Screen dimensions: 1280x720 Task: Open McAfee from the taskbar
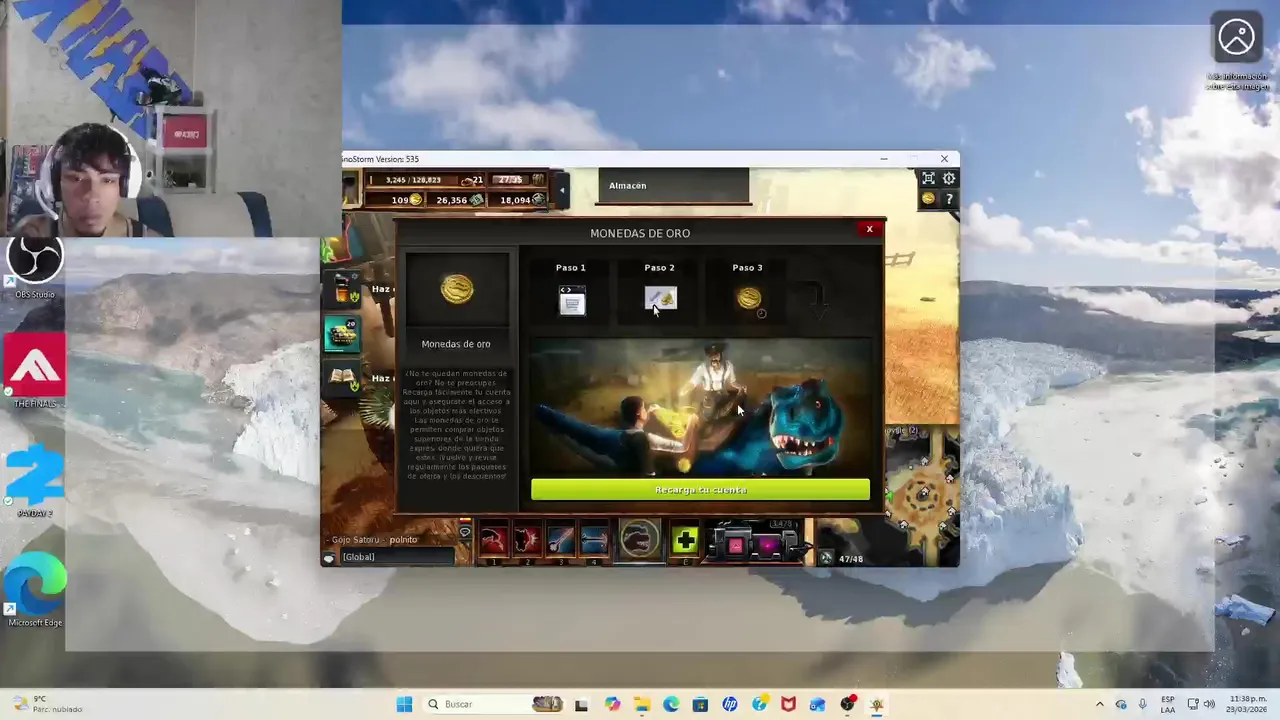pos(788,704)
